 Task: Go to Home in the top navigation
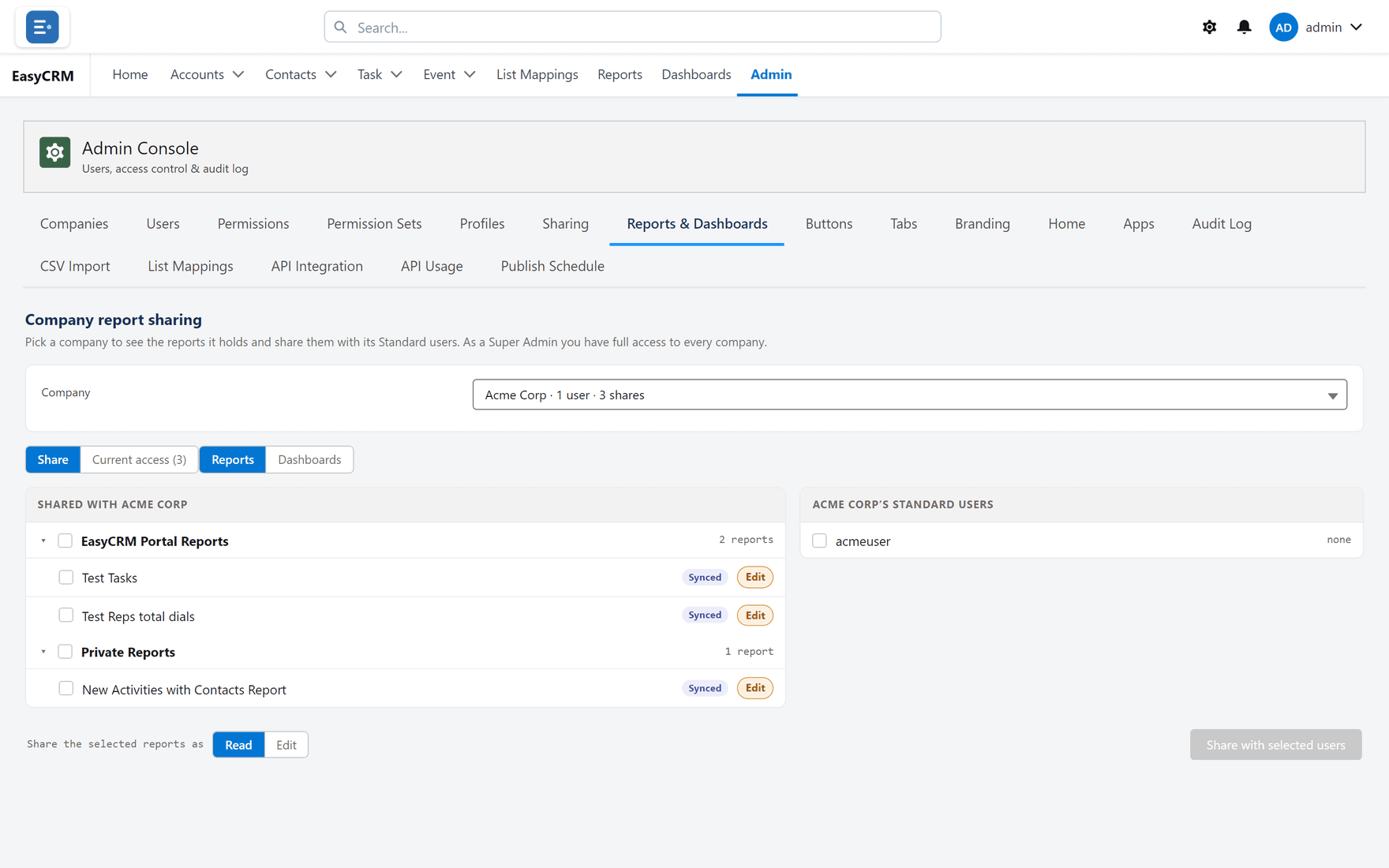[130, 74]
